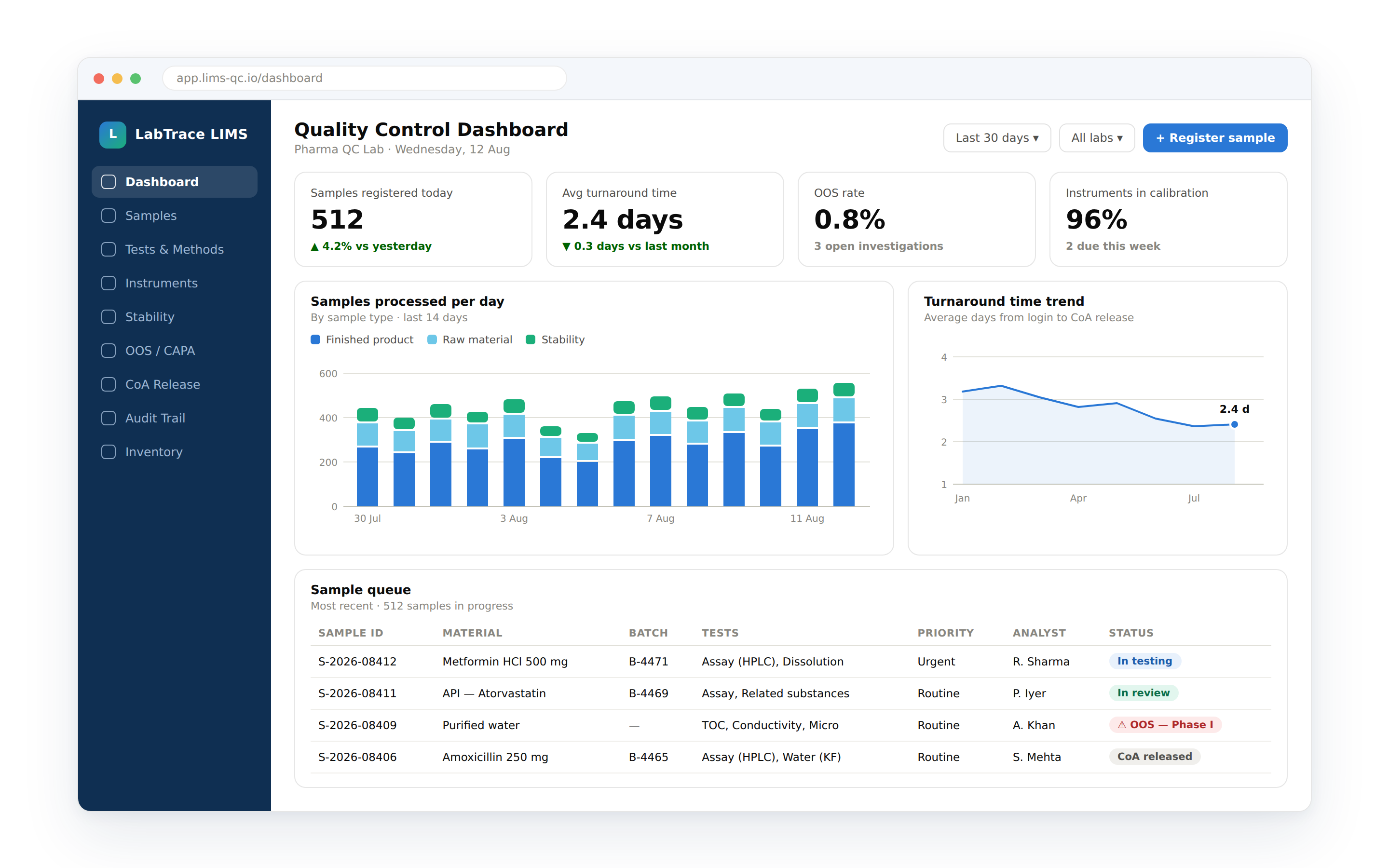Screen dimensions: 1389x868
Task: Click the Register sample button
Action: pyautogui.click(x=1214, y=138)
